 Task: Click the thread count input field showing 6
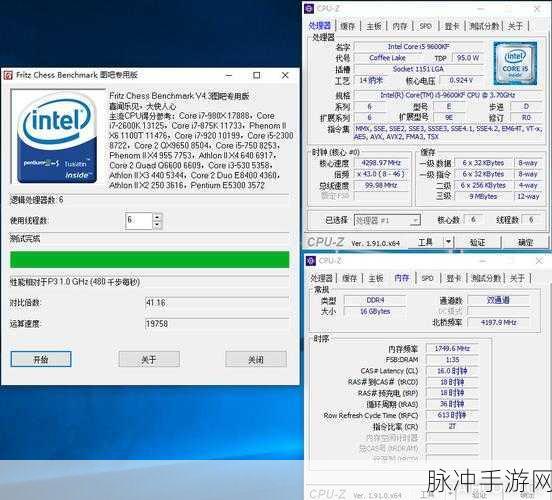[x=139, y=221]
